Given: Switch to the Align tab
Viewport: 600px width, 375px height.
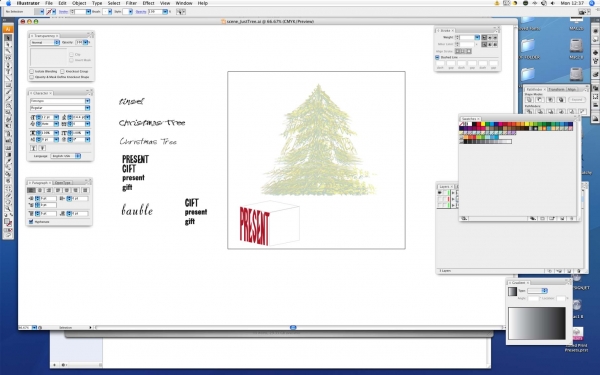Looking at the screenshot, I should [572, 90].
